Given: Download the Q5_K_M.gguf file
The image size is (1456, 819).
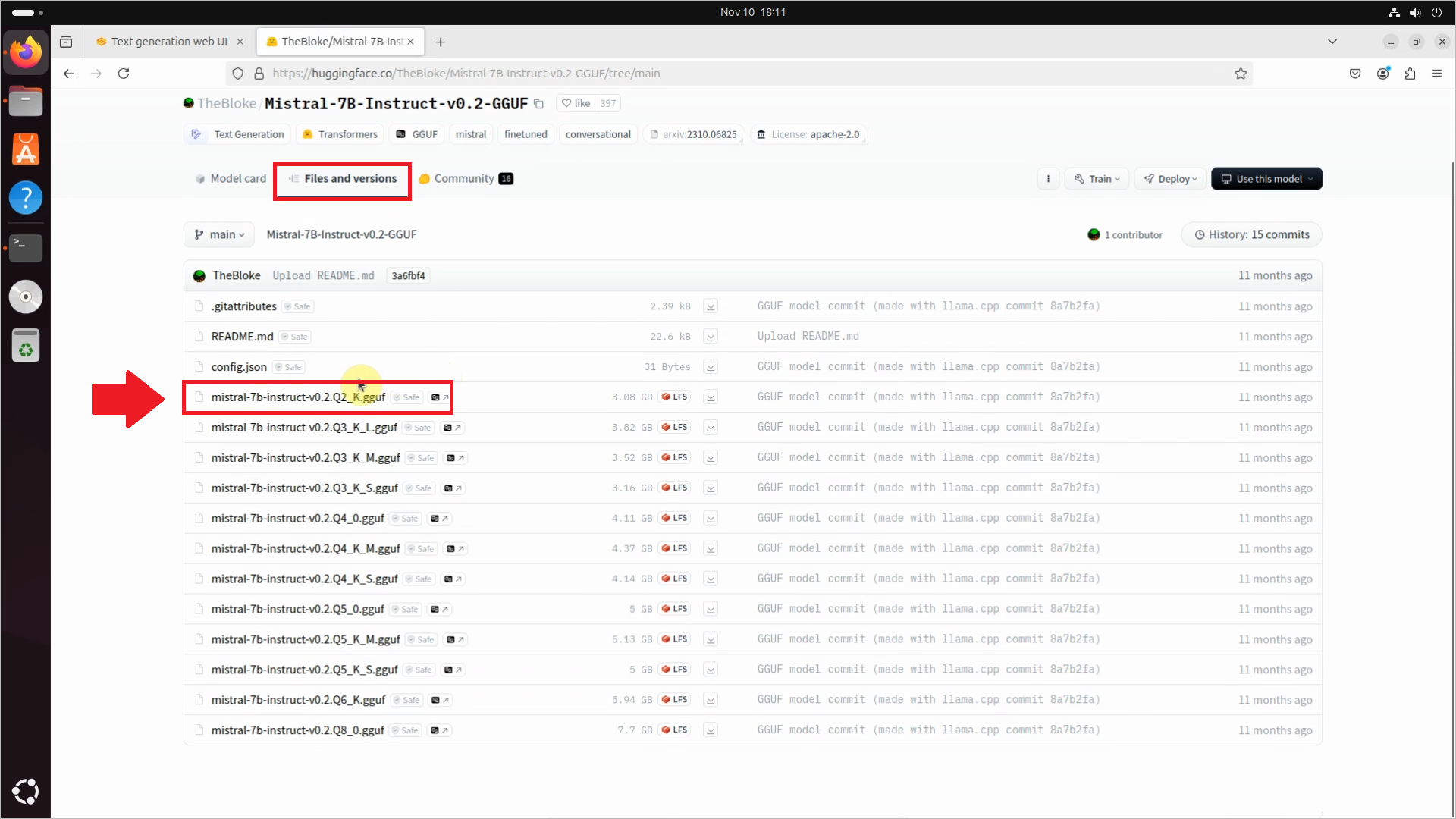Looking at the screenshot, I should click(x=711, y=639).
